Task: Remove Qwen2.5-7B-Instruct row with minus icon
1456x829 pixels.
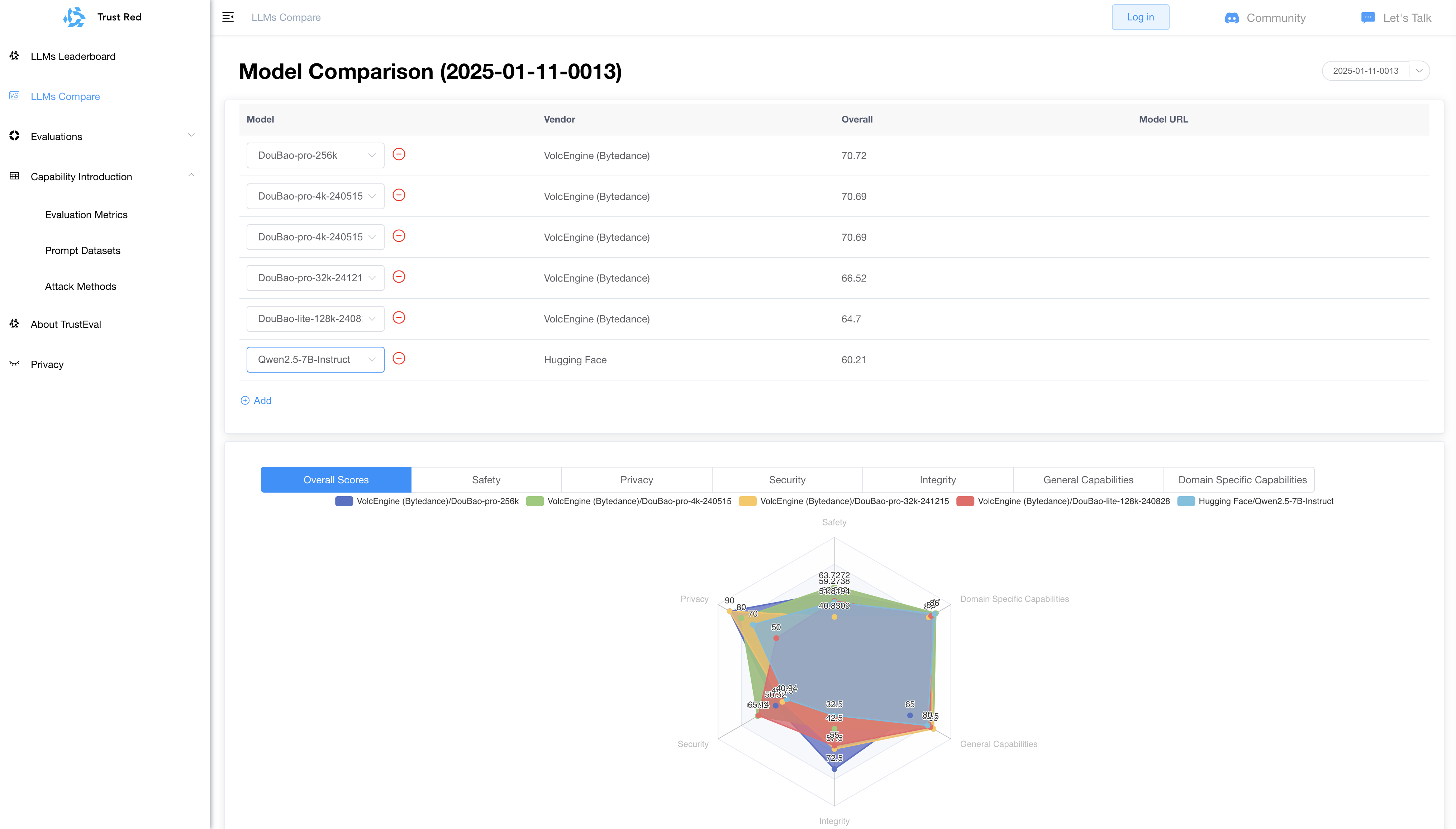Action: [399, 359]
